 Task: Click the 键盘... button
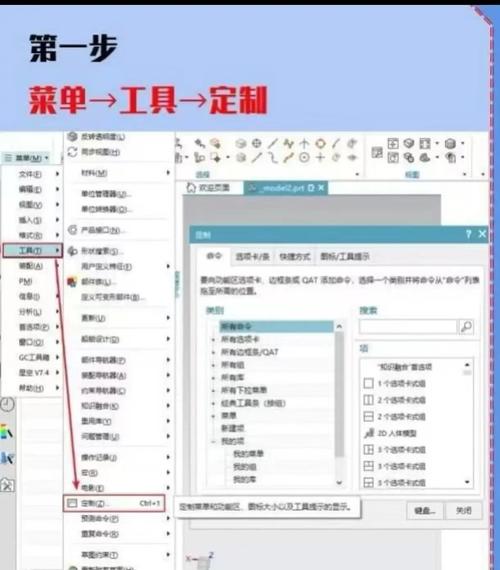pos(425,511)
